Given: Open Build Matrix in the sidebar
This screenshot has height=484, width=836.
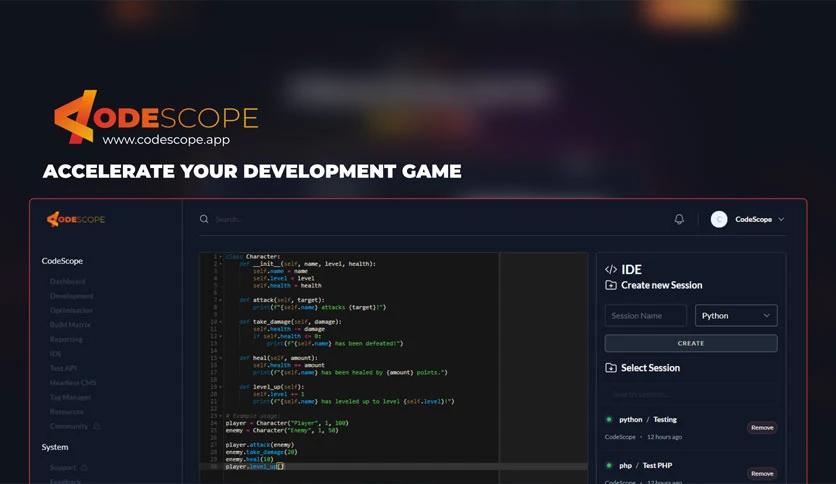Looking at the screenshot, I should coord(70,324).
